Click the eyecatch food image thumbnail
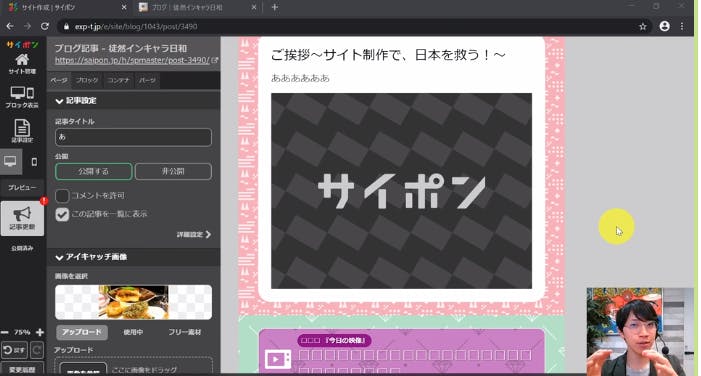 pos(133,302)
